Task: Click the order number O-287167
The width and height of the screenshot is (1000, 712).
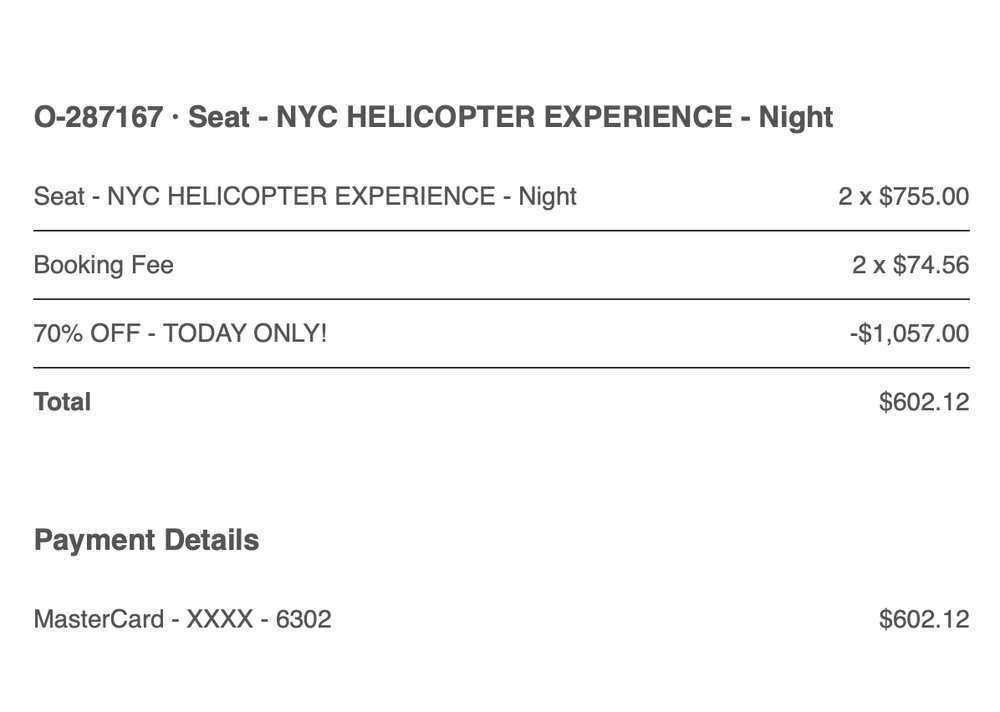Action: tap(98, 118)
